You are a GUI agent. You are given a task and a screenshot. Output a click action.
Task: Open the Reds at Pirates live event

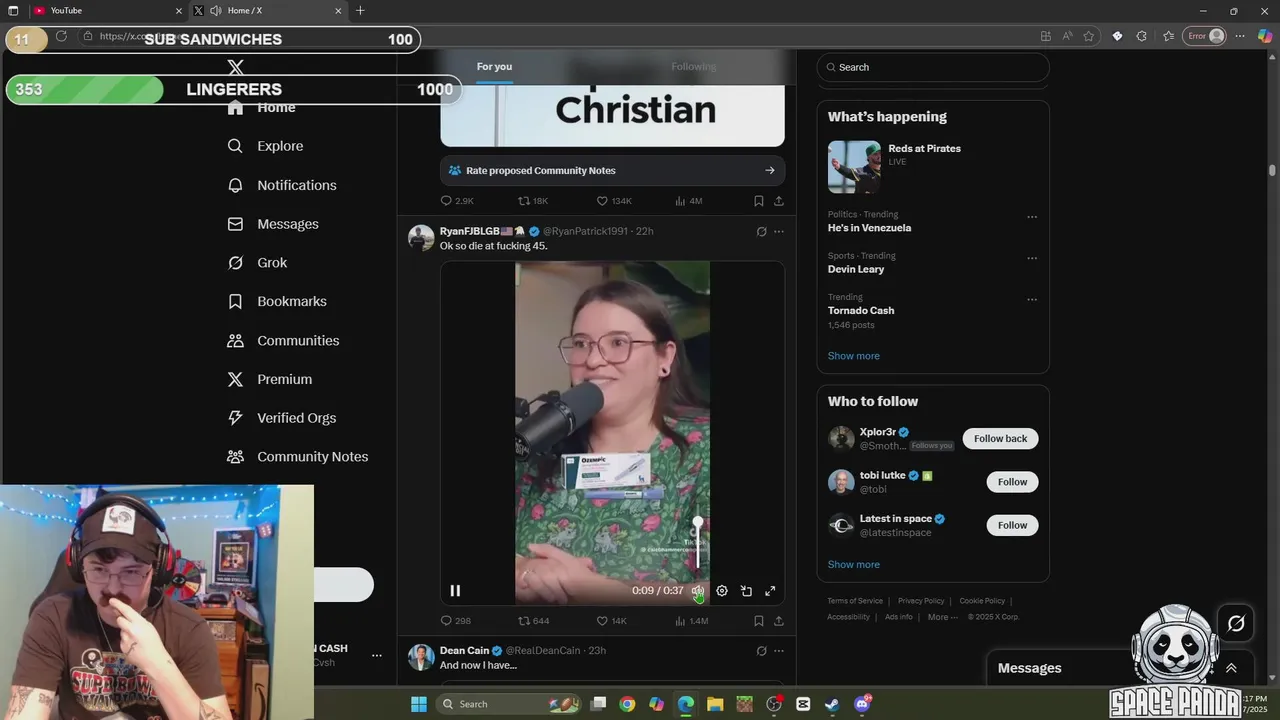click(x=933, y=165)
